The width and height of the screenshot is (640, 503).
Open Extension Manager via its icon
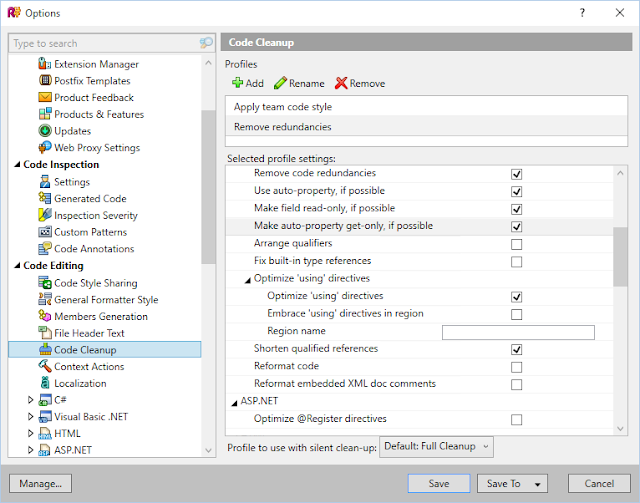pyautogui.click(x=44, y=64)
